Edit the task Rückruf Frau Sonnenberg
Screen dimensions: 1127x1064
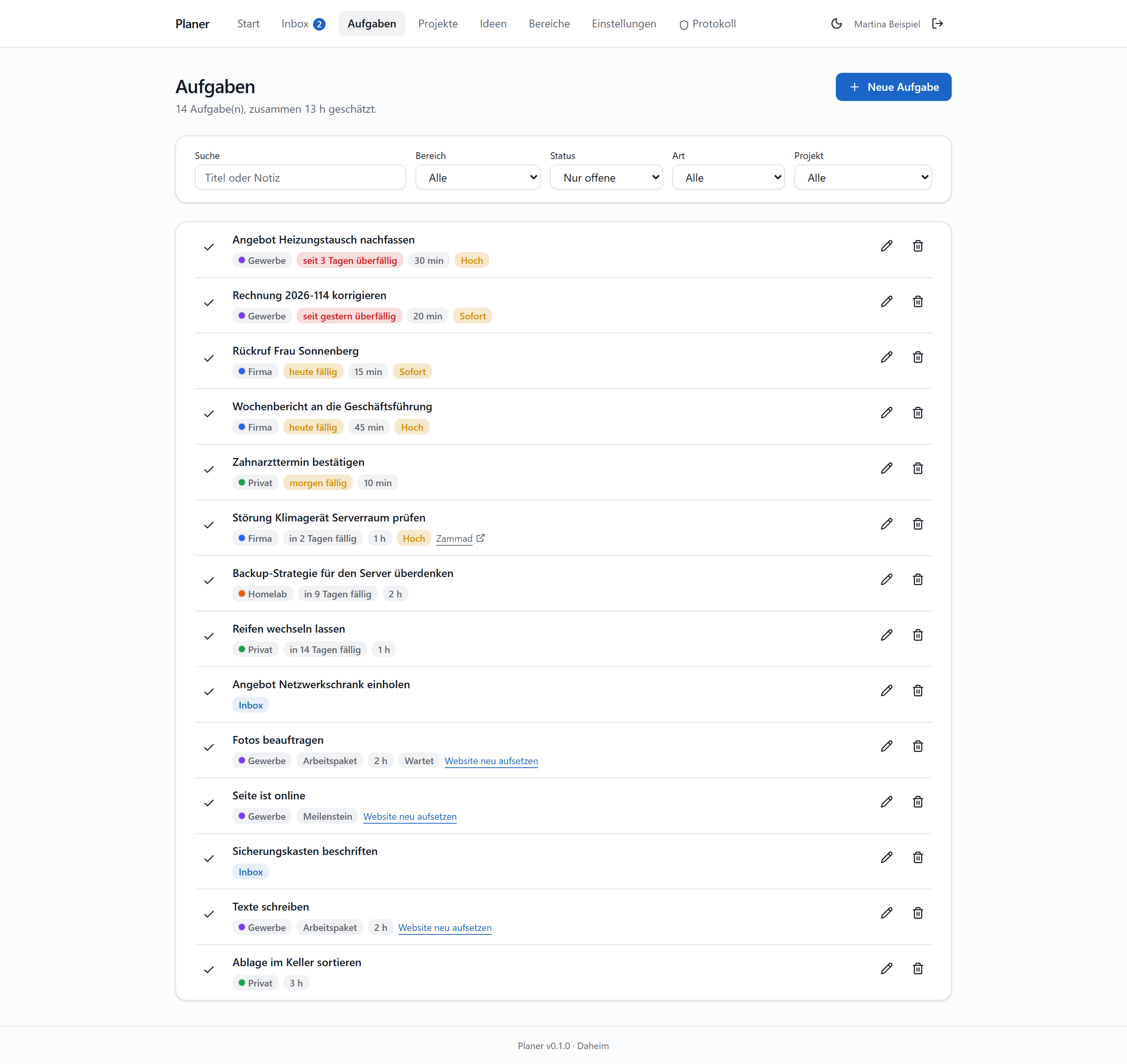[x=887, y=357]
